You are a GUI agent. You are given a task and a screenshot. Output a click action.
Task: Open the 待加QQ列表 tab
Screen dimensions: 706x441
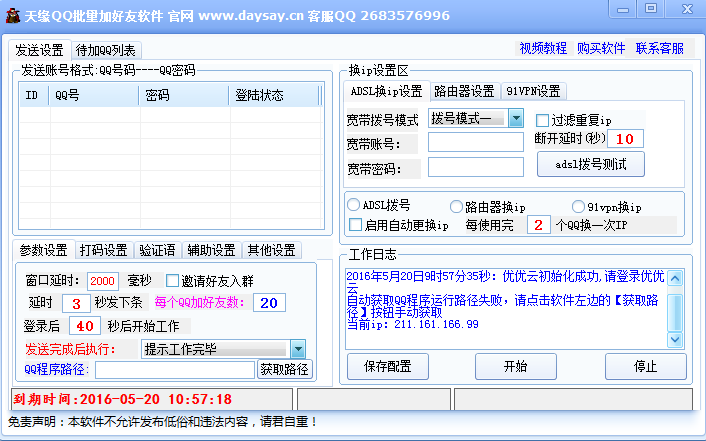(x=106, y=50)
